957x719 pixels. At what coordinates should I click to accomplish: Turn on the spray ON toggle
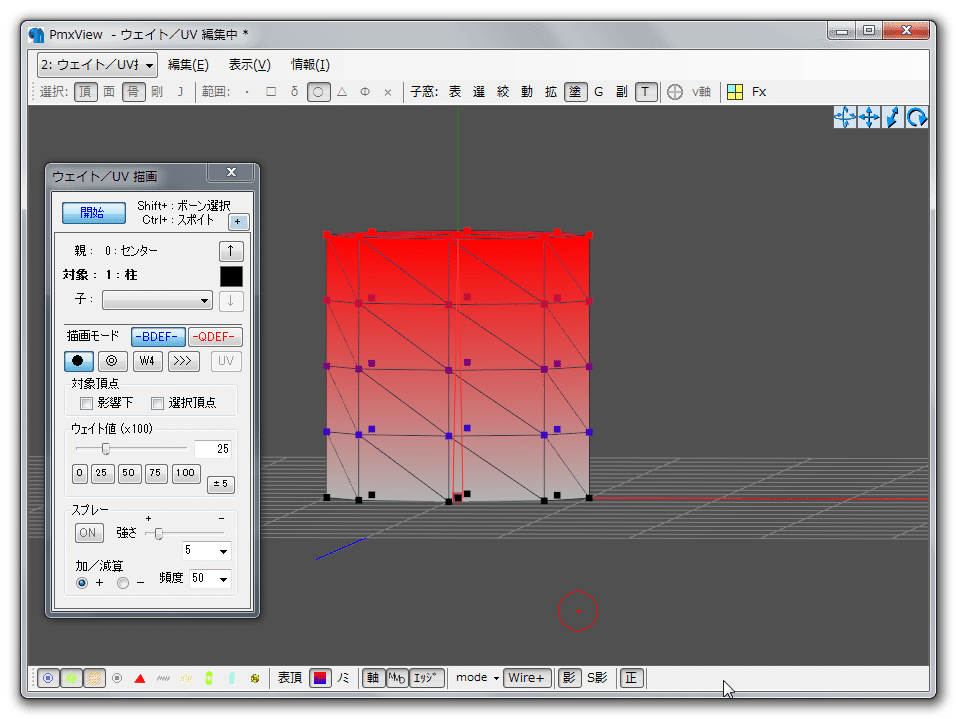(x=88, y=533)
